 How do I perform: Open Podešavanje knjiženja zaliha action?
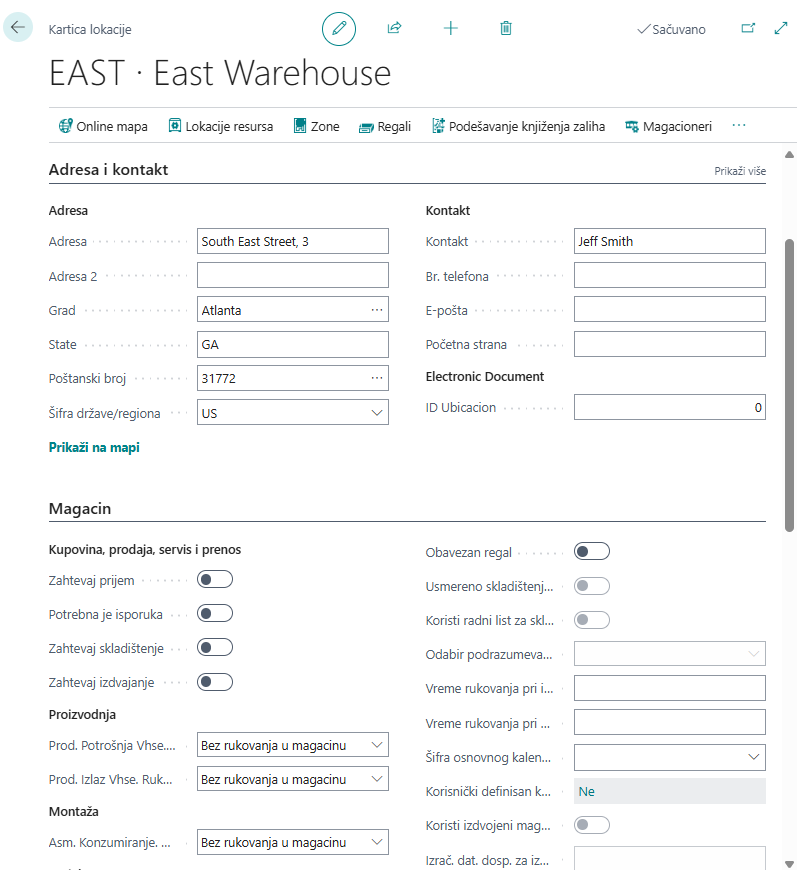pos(518,126)
